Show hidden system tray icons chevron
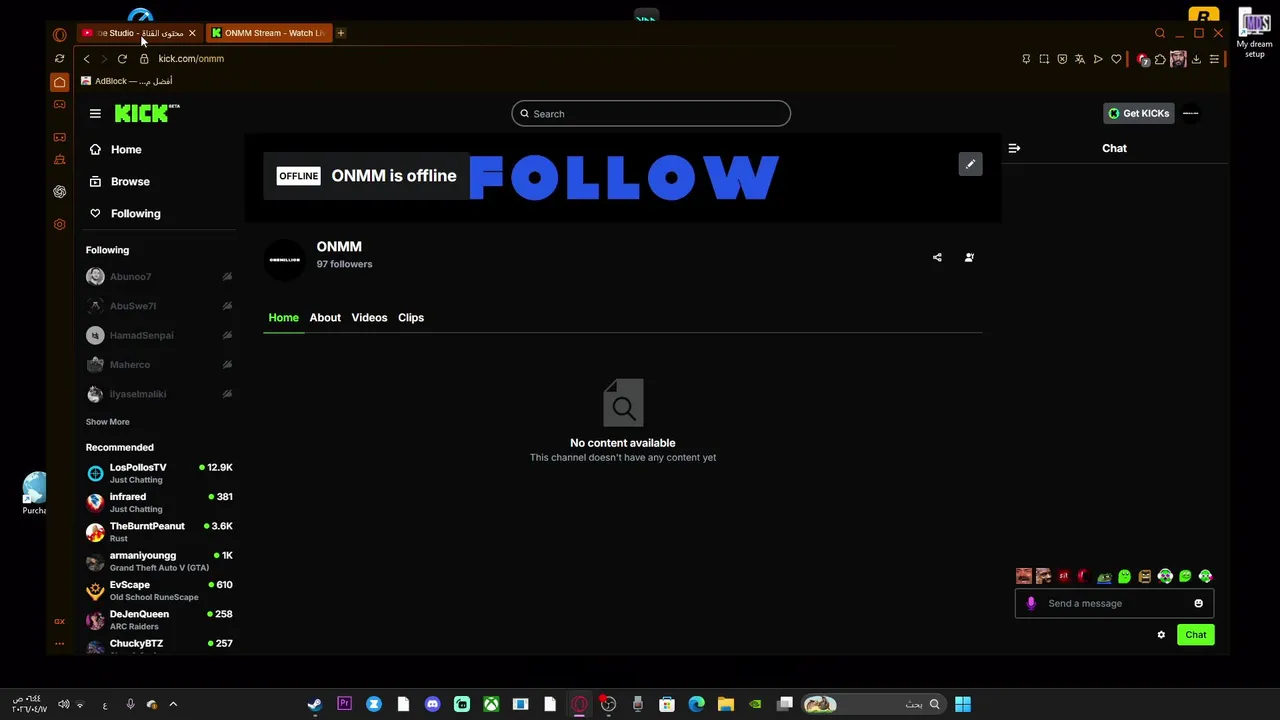 173,704
